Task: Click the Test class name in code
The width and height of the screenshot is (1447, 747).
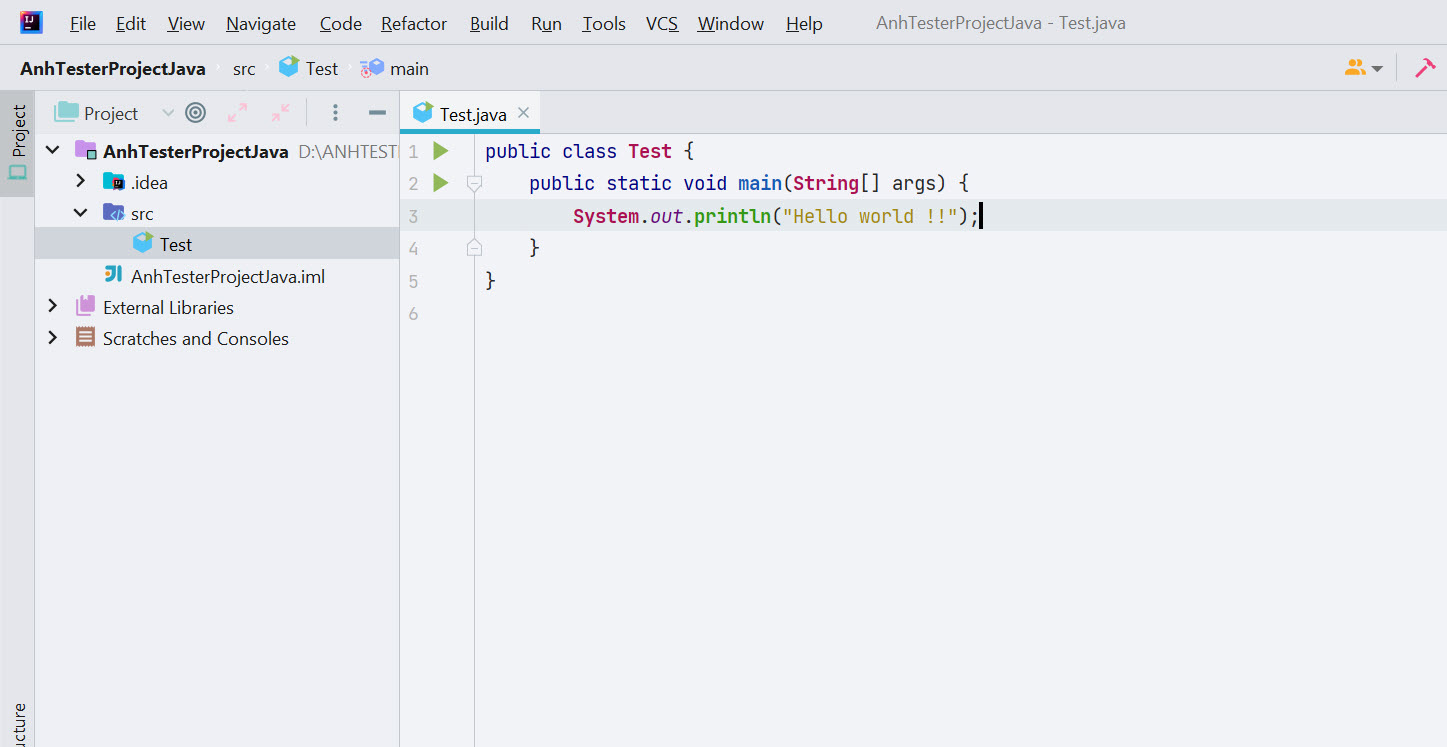Action: (x=650, y=152)
